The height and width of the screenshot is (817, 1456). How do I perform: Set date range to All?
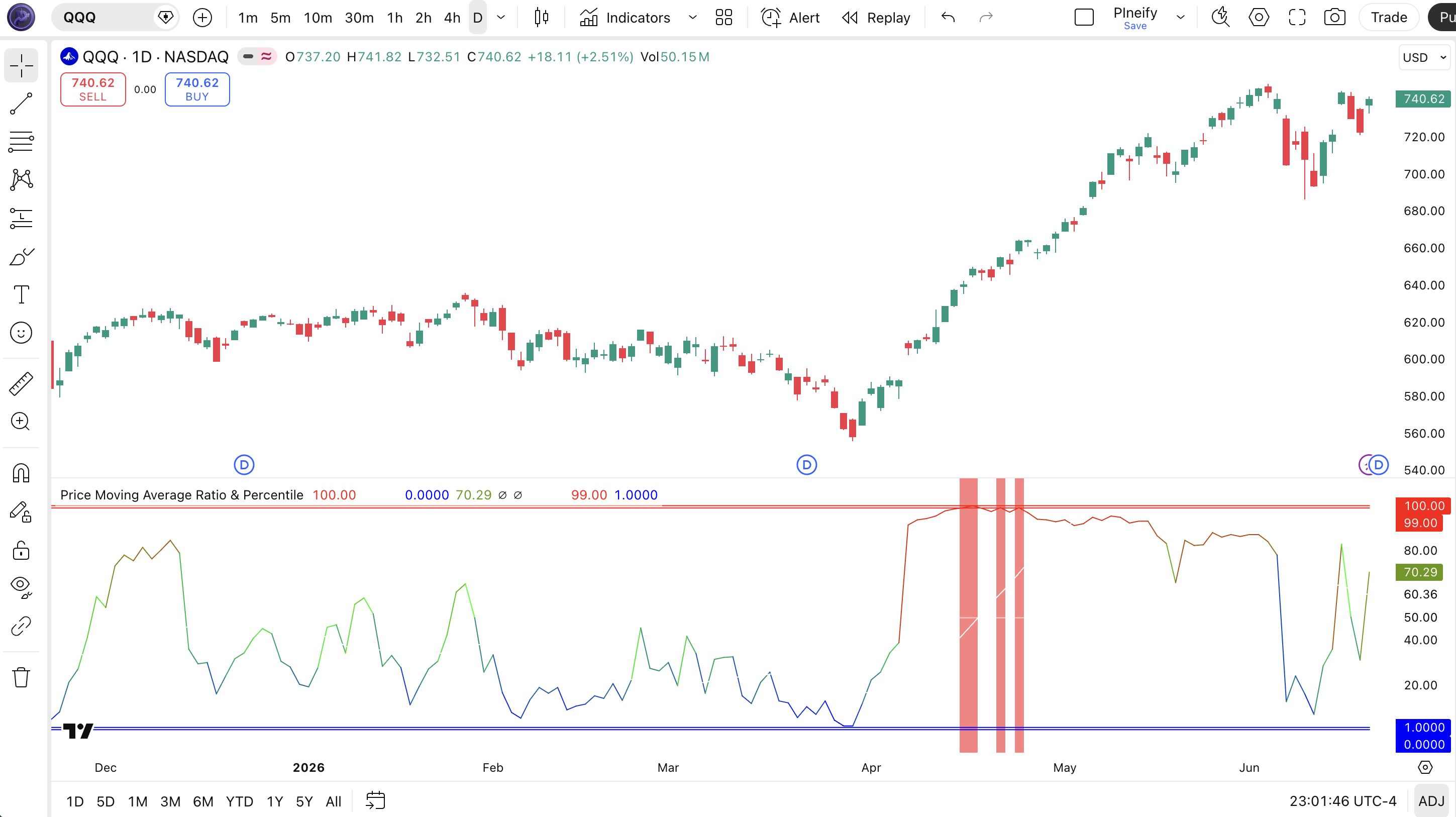tap(334, 802)
